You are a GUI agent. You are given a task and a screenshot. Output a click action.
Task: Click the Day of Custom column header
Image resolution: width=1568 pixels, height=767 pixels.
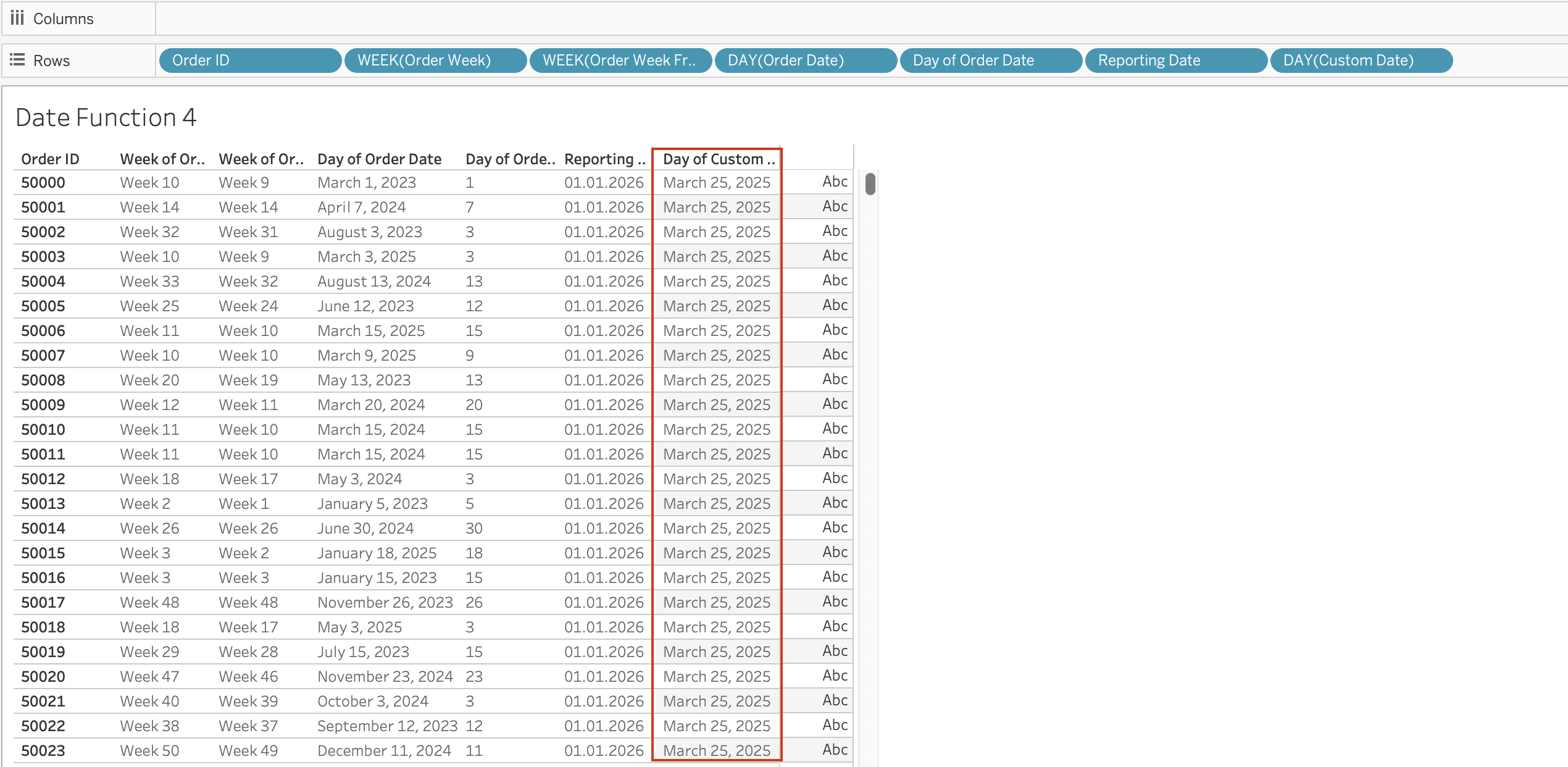click(x=718, y=159)
